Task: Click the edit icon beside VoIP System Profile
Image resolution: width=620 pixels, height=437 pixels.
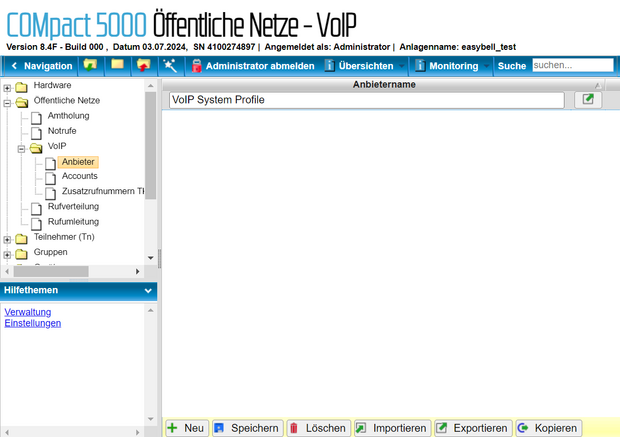Action: click(x=588, y=100)
